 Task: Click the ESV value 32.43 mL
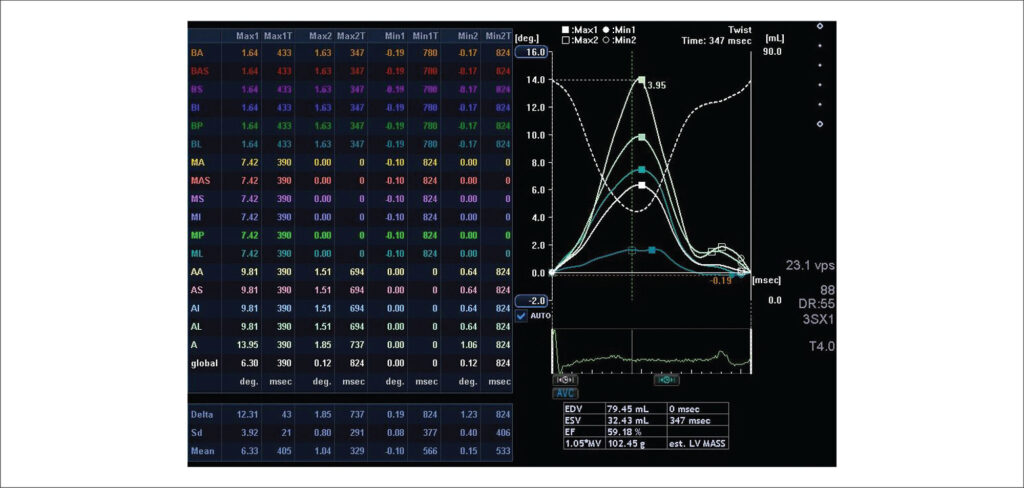coord(627,421)
